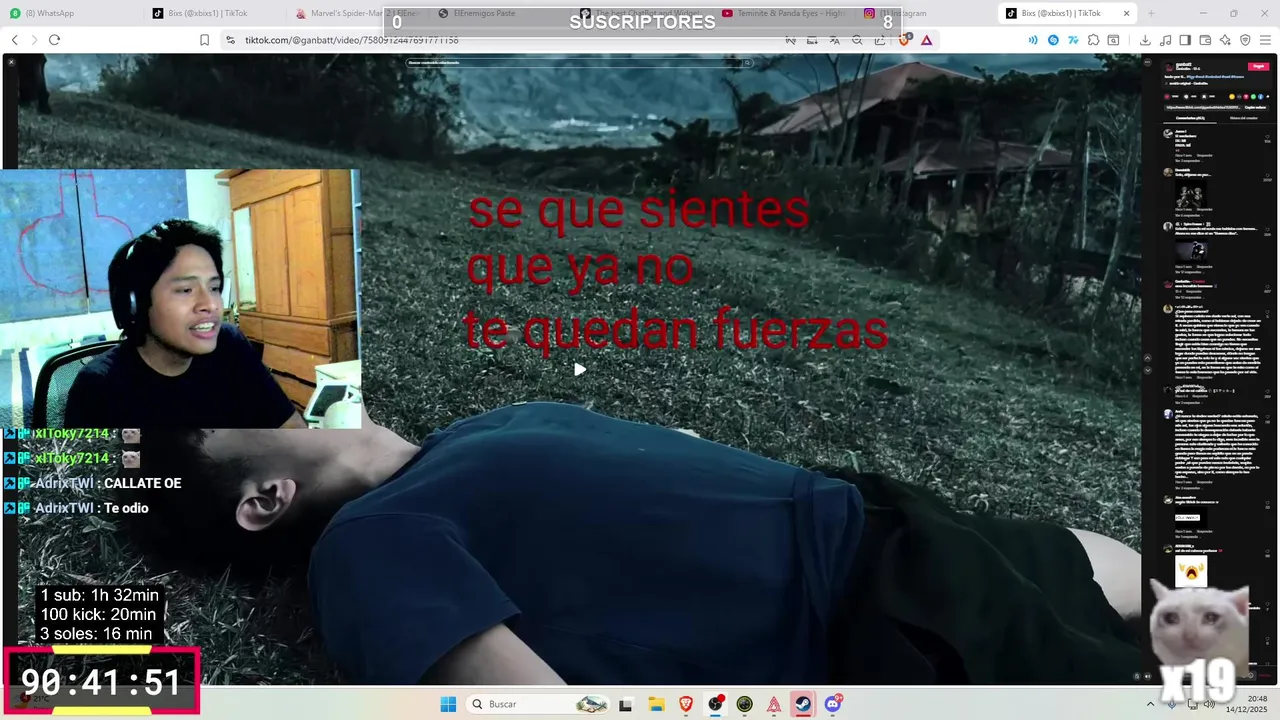The image size is (1280, 720).
Task: Switch to the WhatsApp tab
Action: [70, 13]
